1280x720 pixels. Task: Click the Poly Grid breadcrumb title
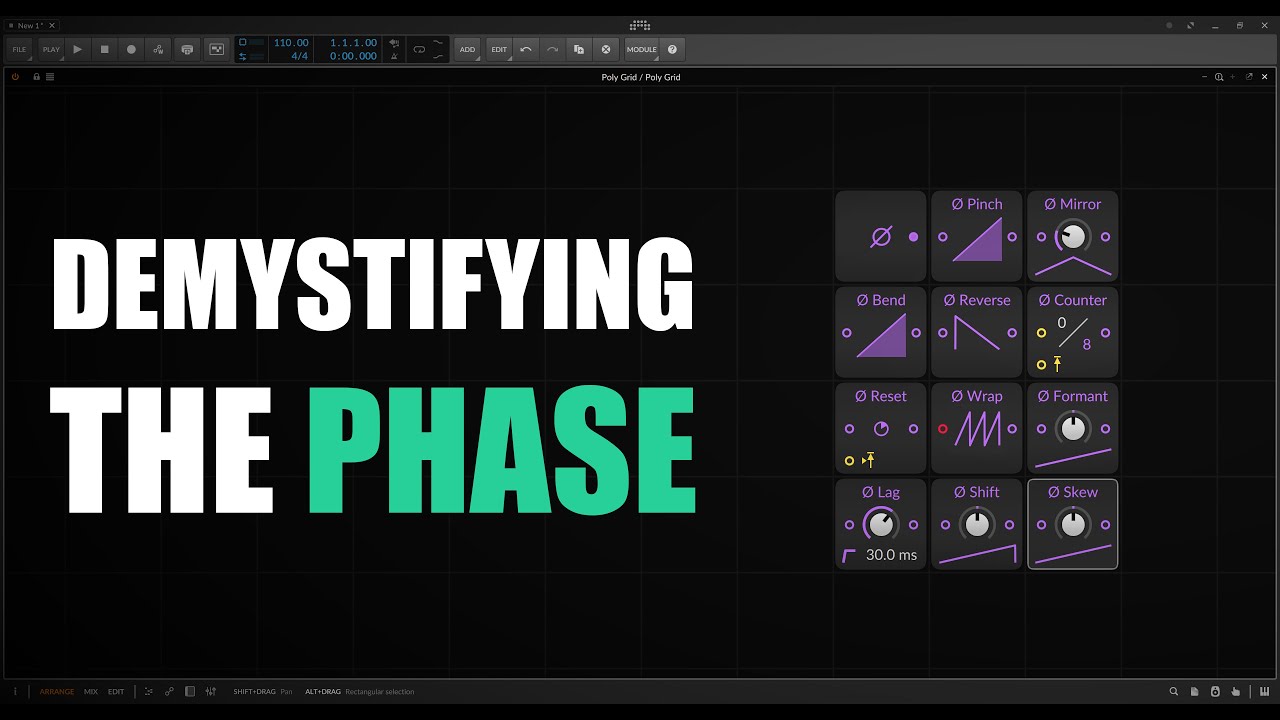(640, 77)
